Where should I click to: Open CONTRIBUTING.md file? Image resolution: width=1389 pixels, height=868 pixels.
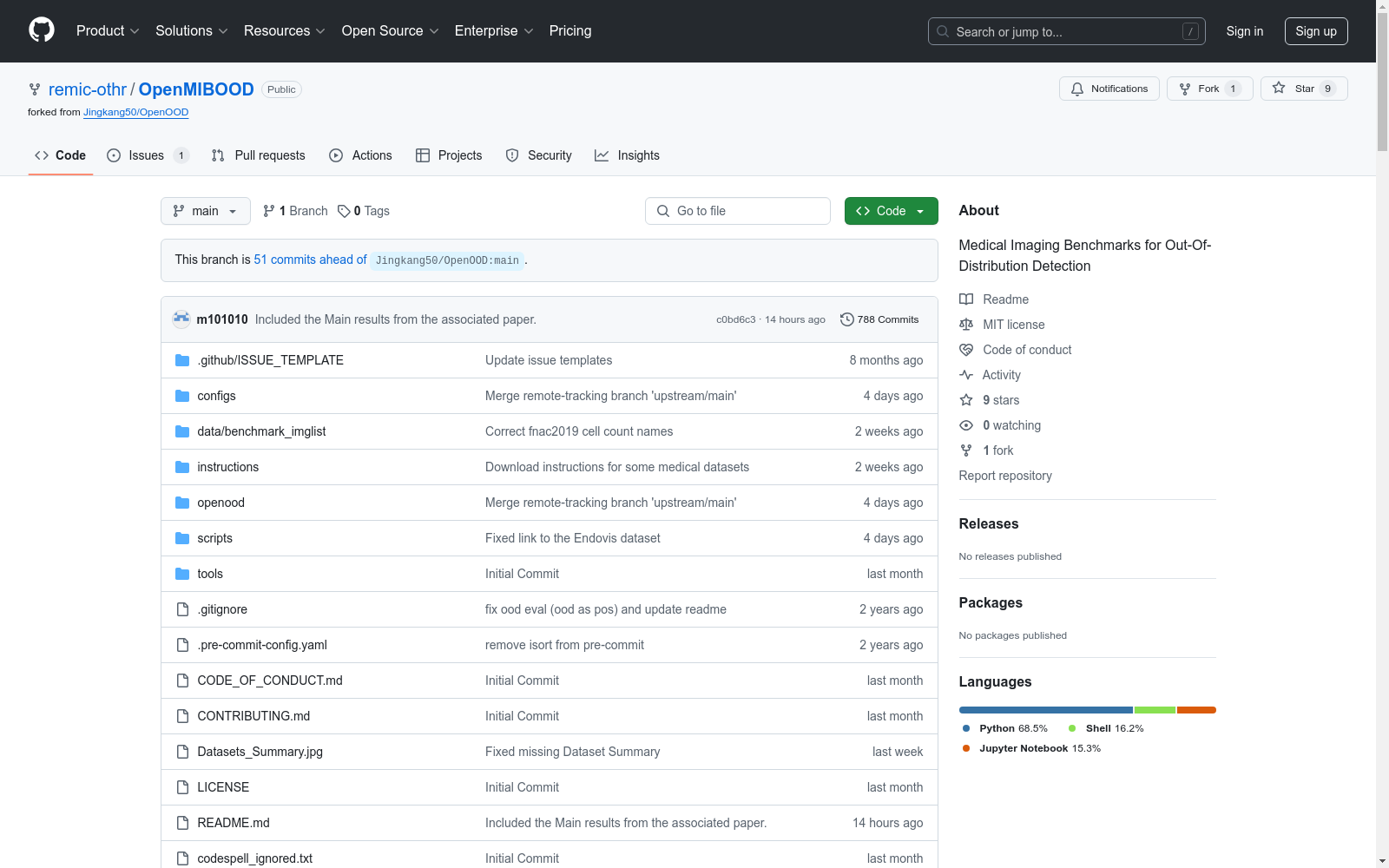[253, 716]
